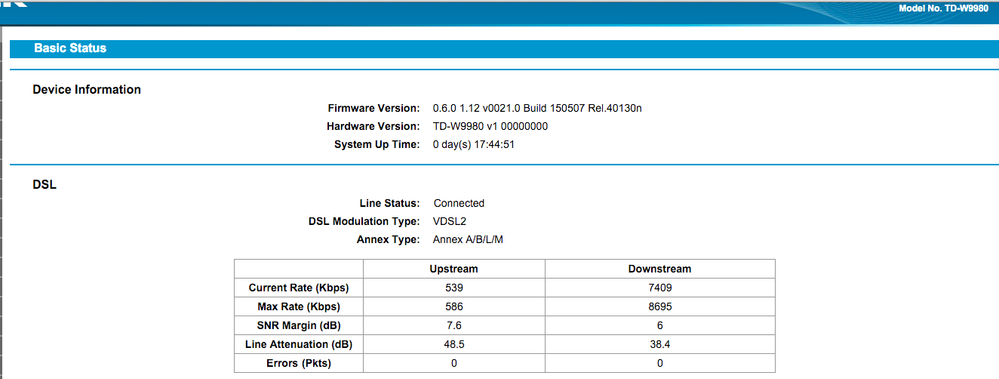Screen dimensions: 999x379
Task: Select the VDSL2 modulation value
Action: click(x=449, y=222)
